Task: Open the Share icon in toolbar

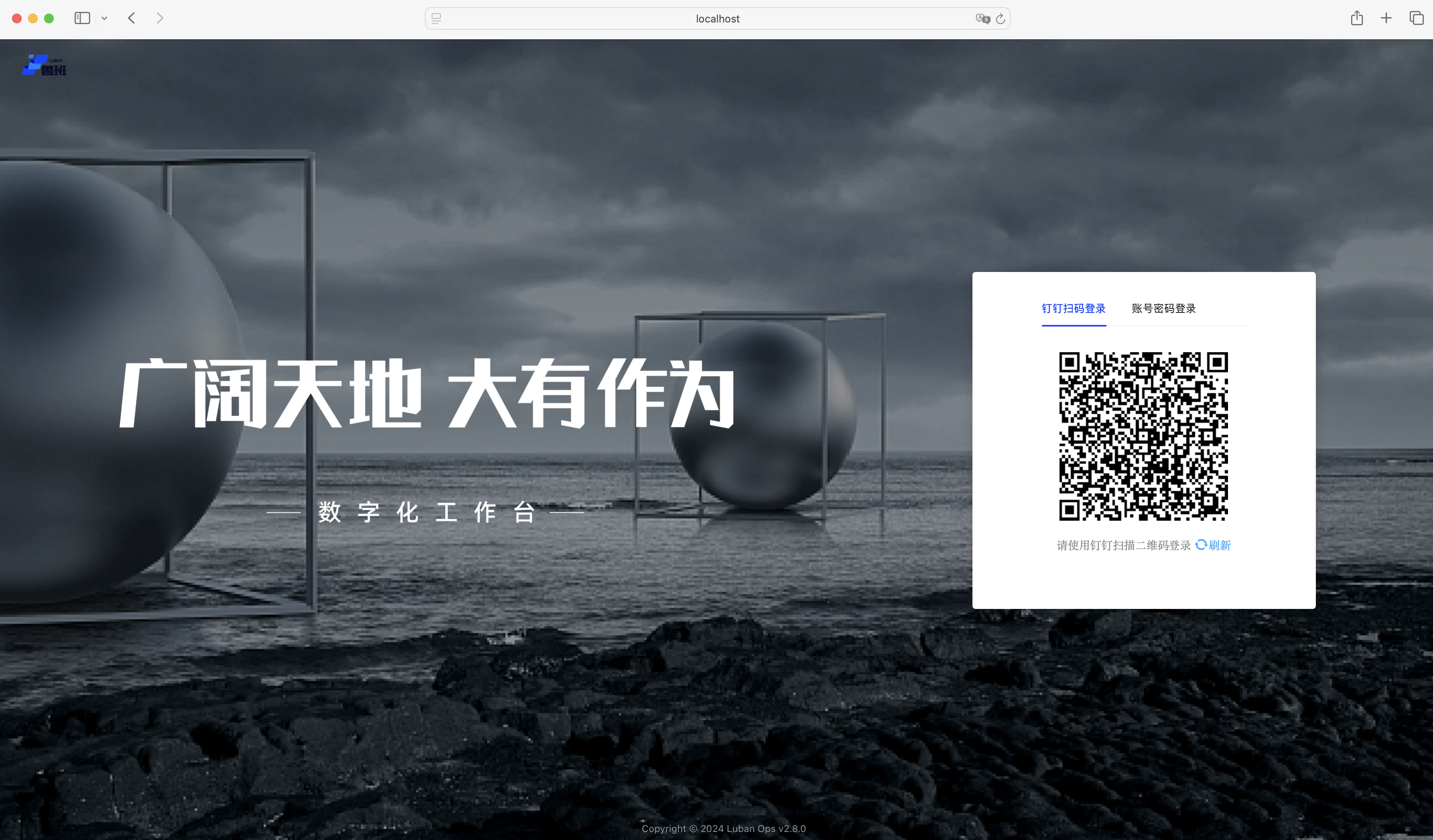Action: 1357,18
